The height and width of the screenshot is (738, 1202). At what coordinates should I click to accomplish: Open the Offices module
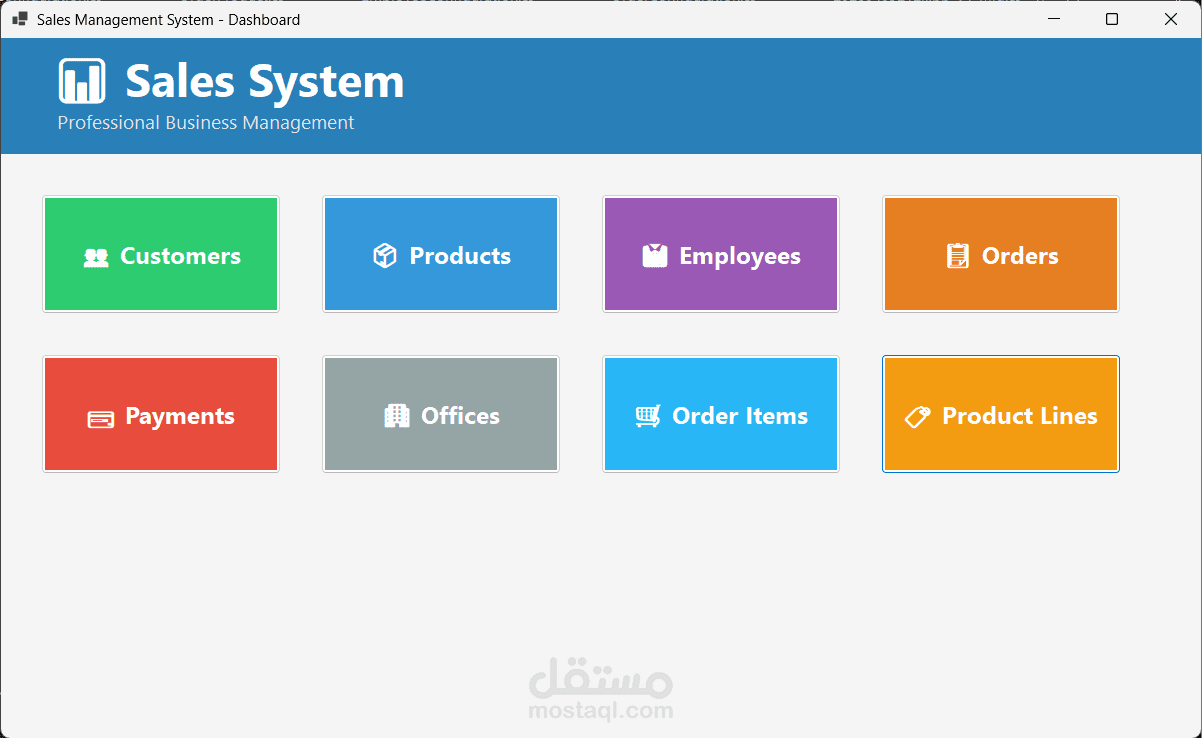pyautogui.click(x=440, y=414)
